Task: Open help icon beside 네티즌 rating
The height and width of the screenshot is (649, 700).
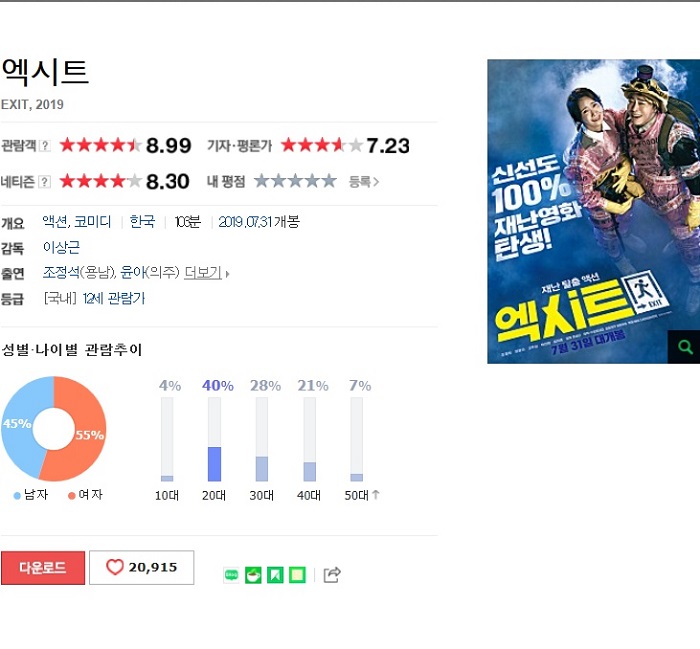Action: (x=44, y=182)
